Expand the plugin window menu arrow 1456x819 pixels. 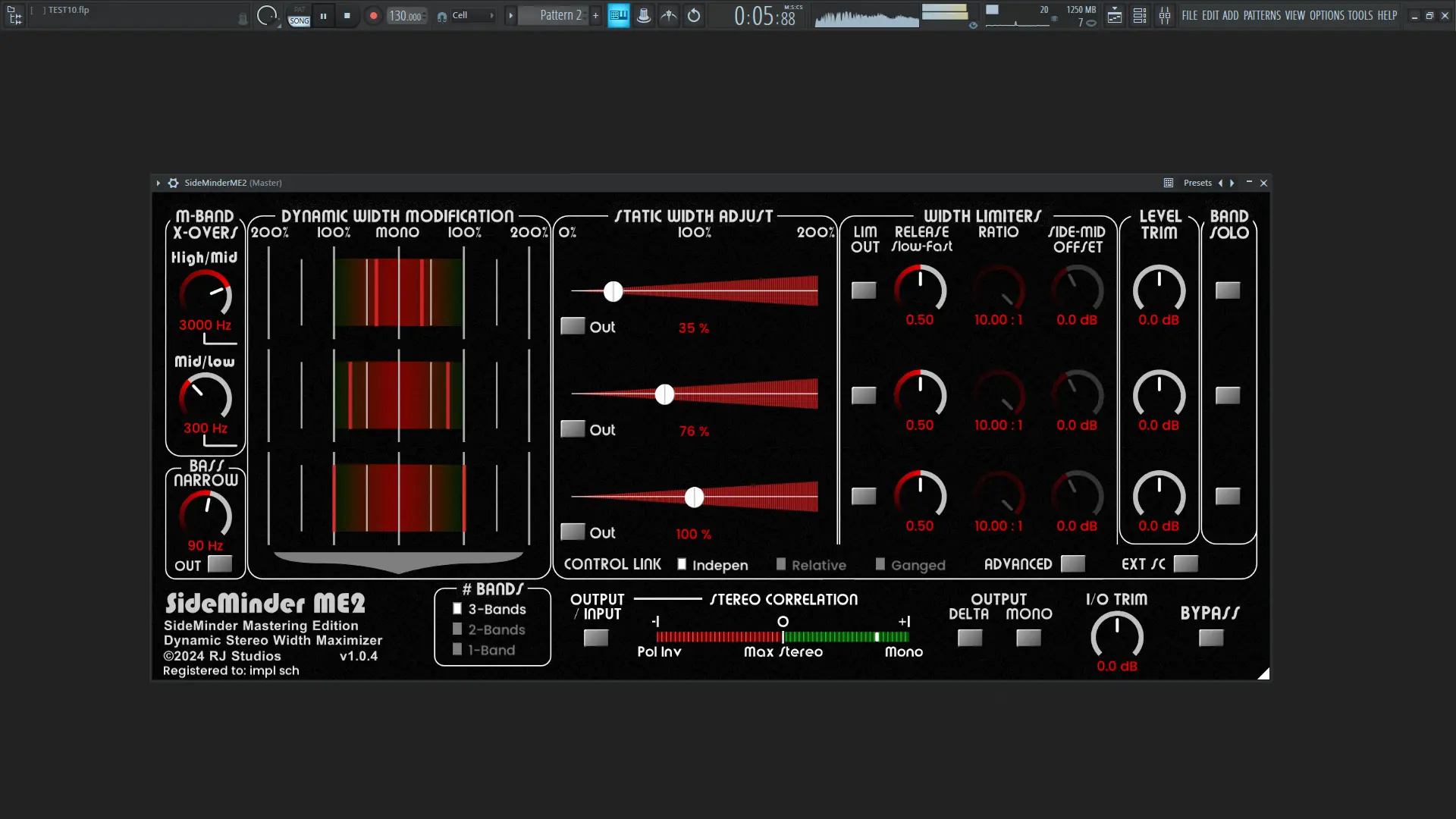158,183
